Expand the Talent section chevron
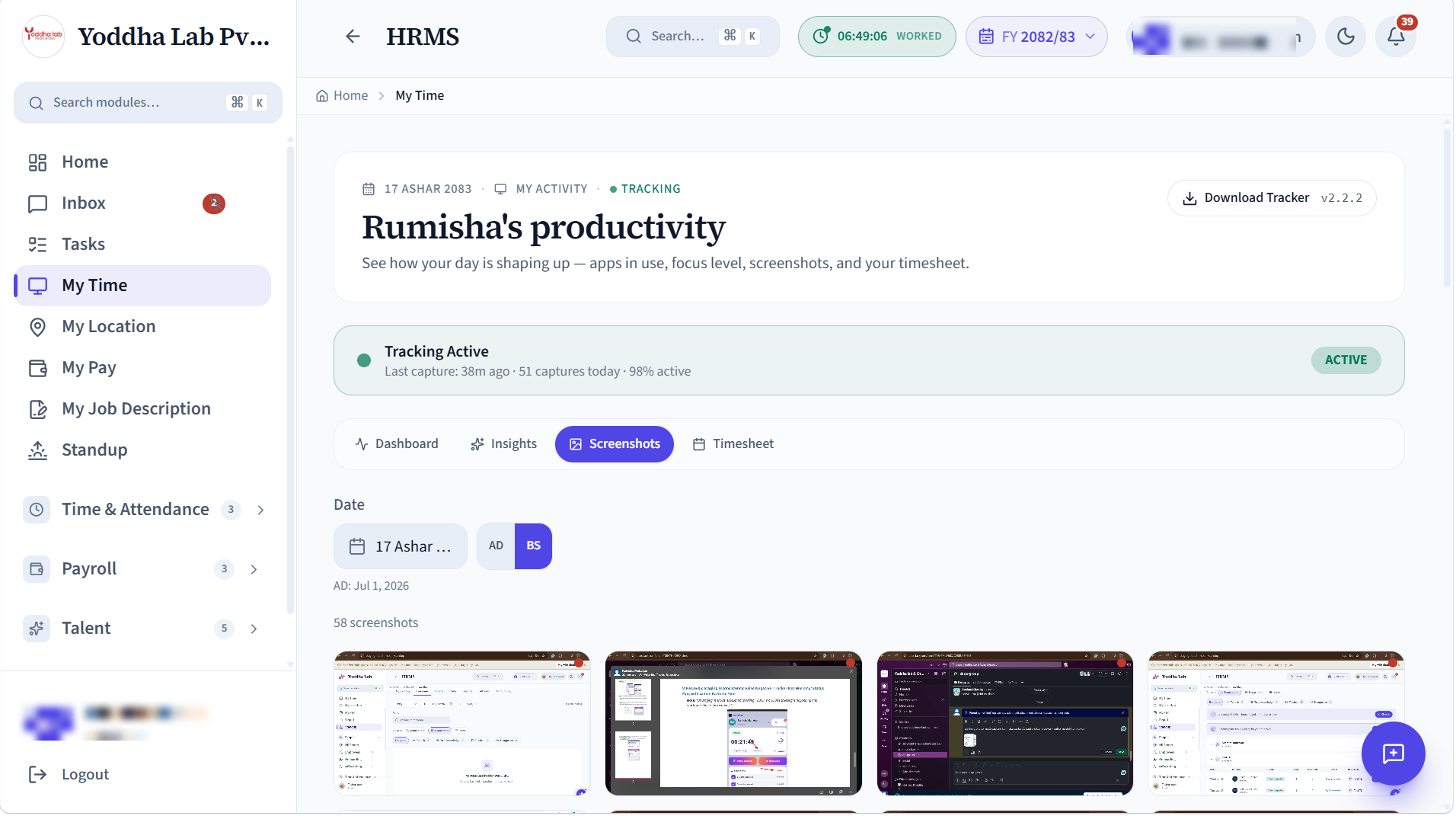The height and width of the screenshot is (816, 1456). pos(254,629)
